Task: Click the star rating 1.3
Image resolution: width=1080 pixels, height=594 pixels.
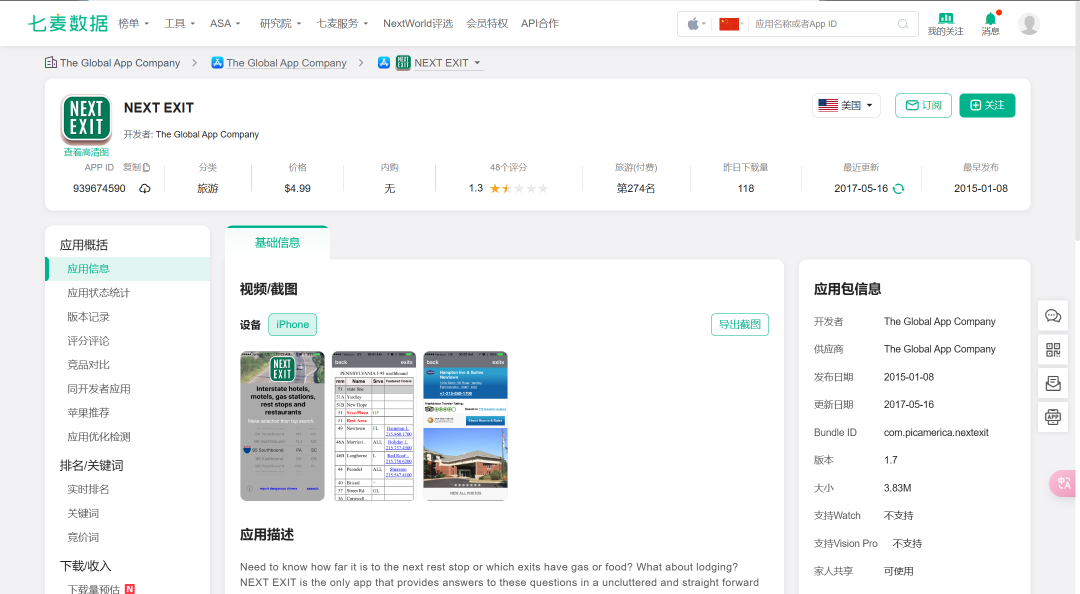Action: pyautogui.click(x=508, y=188)
